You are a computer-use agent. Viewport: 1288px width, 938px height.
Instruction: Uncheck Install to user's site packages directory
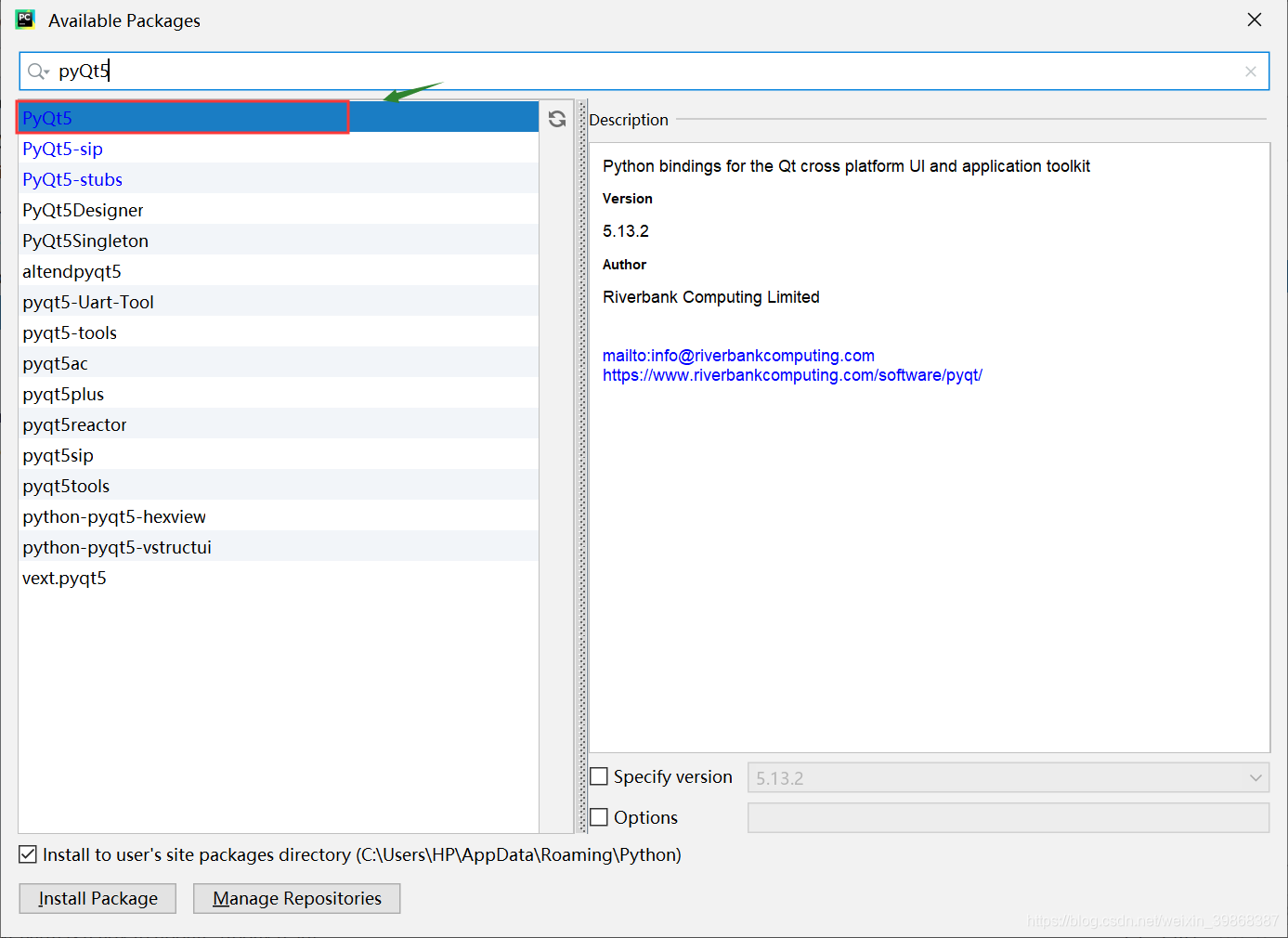[29, 854]
